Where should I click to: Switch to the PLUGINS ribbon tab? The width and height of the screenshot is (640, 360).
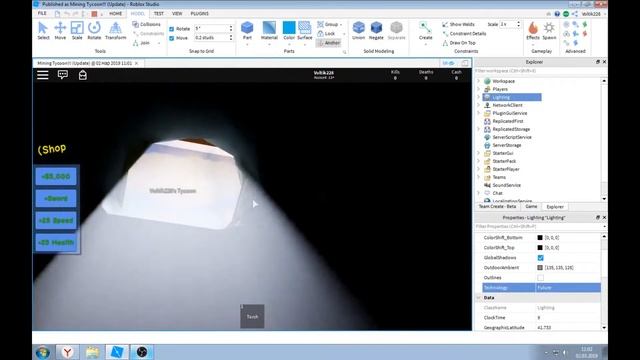pyautogui.click(x=200, y=13)
